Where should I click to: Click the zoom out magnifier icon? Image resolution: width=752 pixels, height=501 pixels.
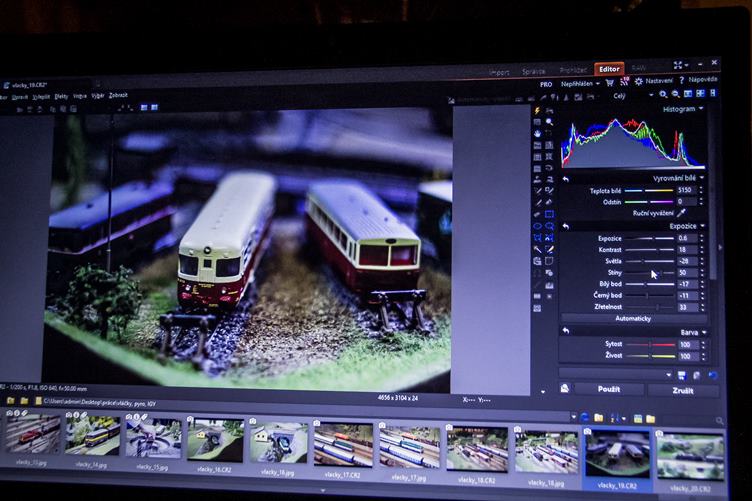pyautogui.click(x=675, y=95)
